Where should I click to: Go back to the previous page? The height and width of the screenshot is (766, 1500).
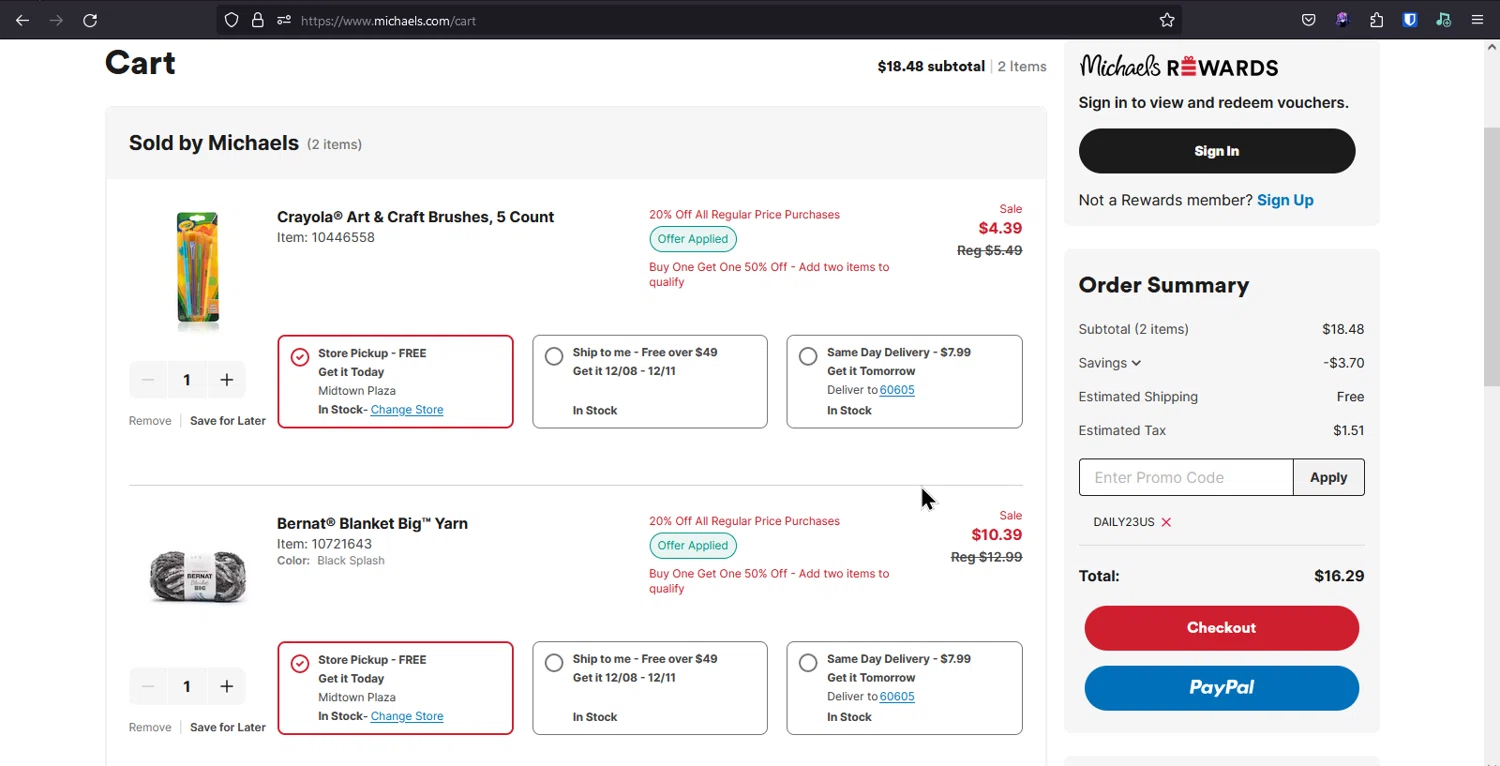[x=22, y=20]
